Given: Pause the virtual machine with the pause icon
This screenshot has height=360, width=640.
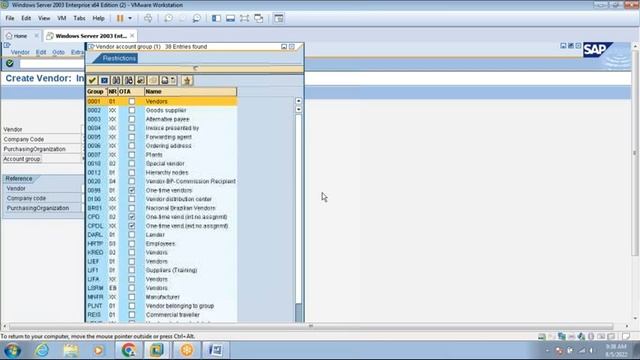Looking at the screenshot, I should [x=120, y=18].
